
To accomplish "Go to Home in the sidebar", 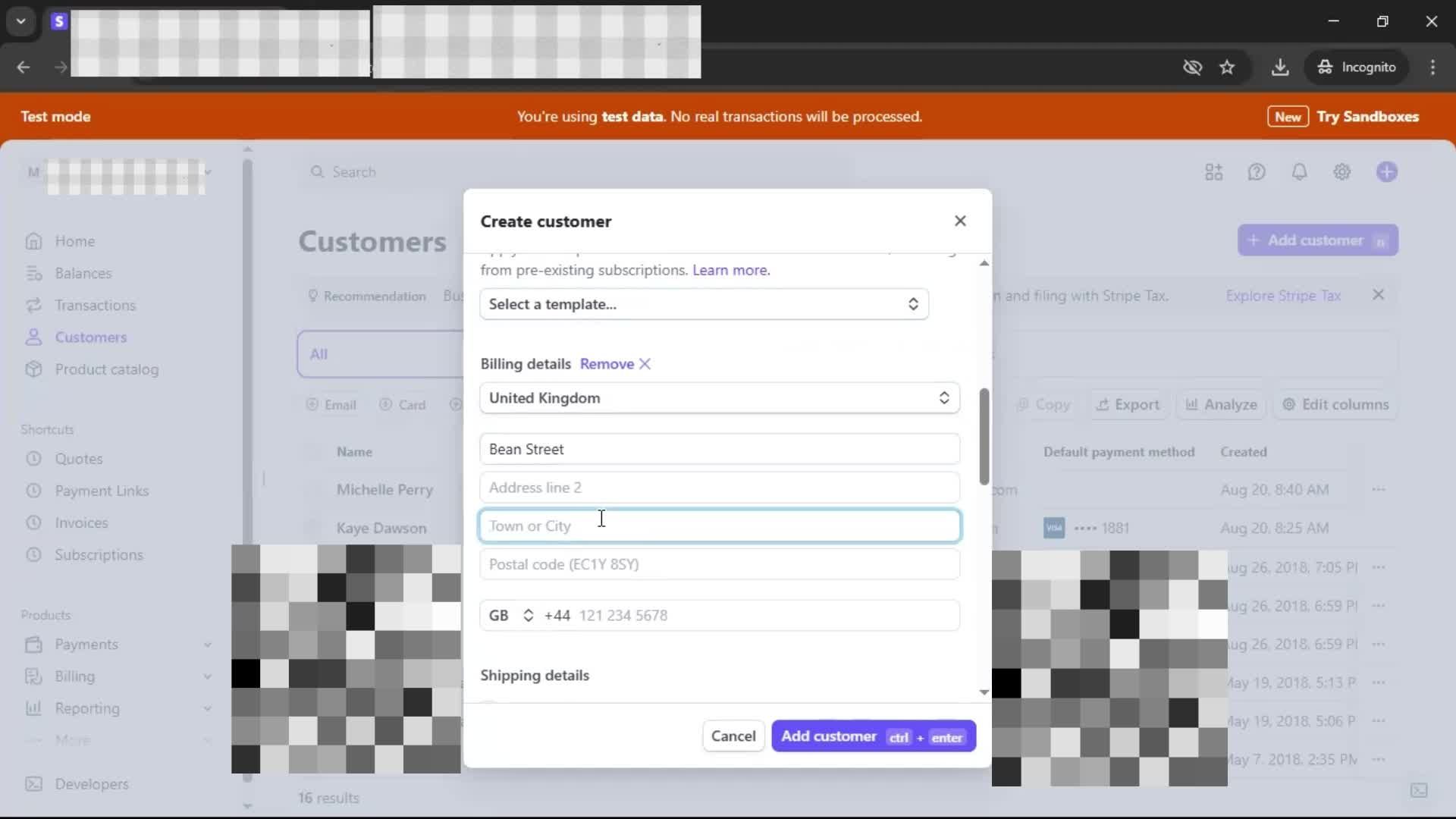I will [74, 241].
